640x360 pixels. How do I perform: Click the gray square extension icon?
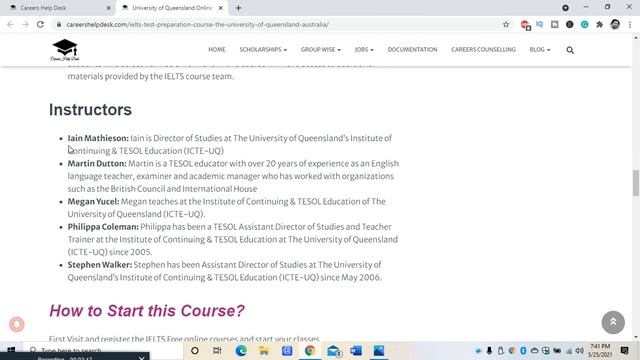tap(554, 24)
